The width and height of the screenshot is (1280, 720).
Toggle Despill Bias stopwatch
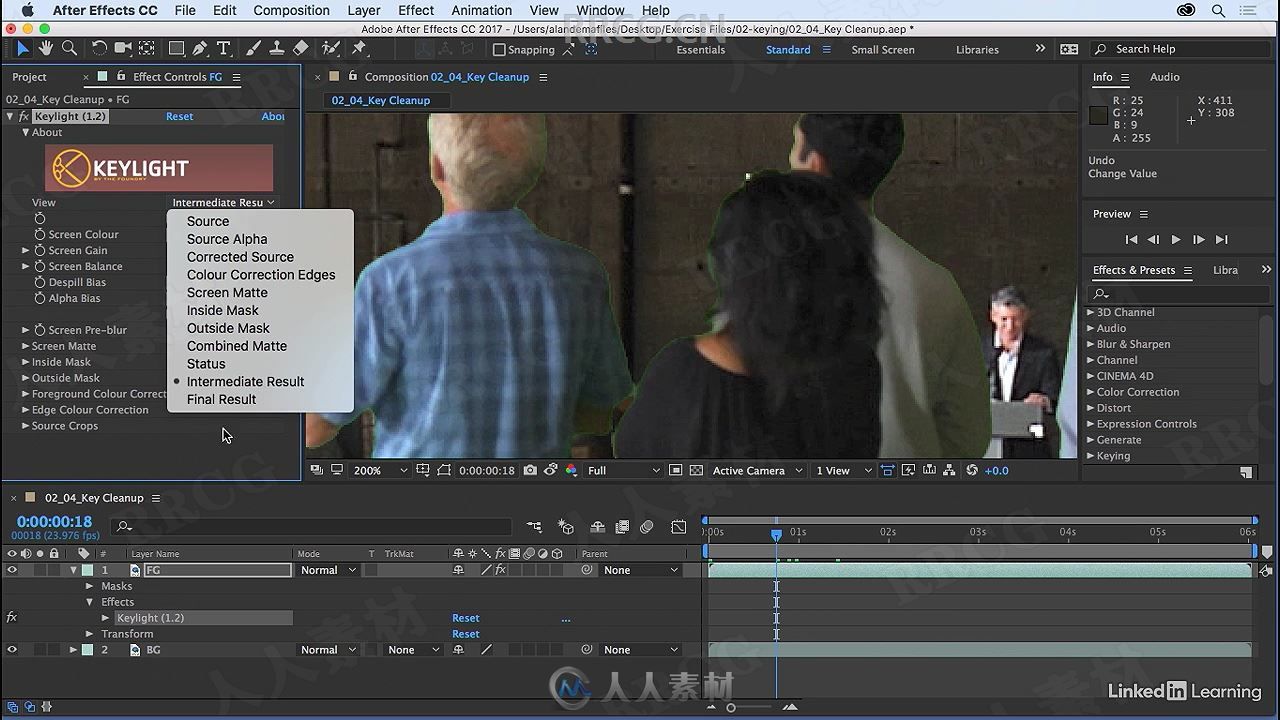(40, 282)
